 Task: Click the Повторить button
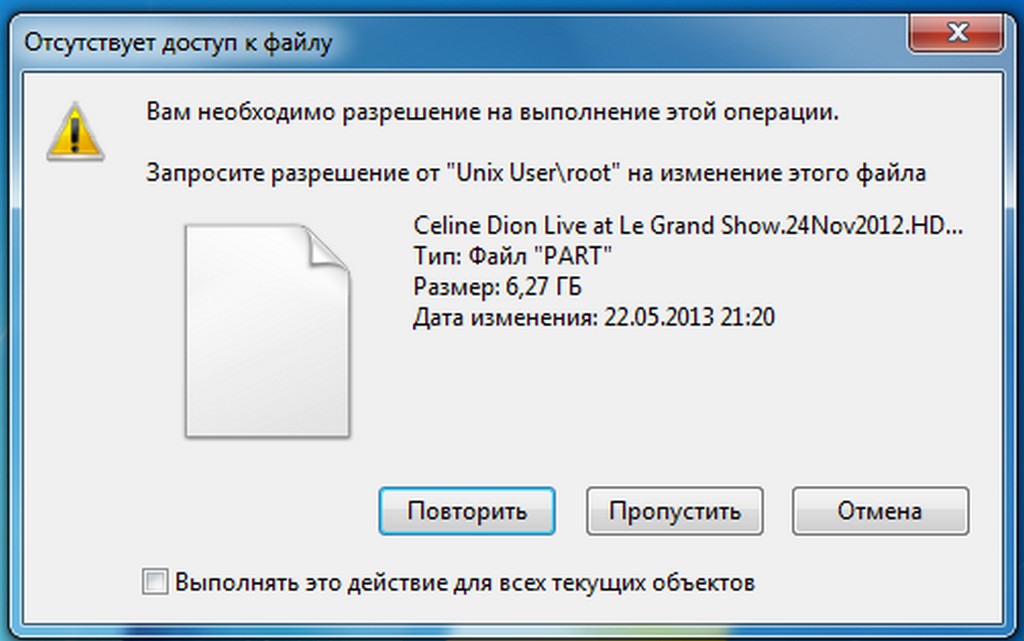[x=467, y=511]
